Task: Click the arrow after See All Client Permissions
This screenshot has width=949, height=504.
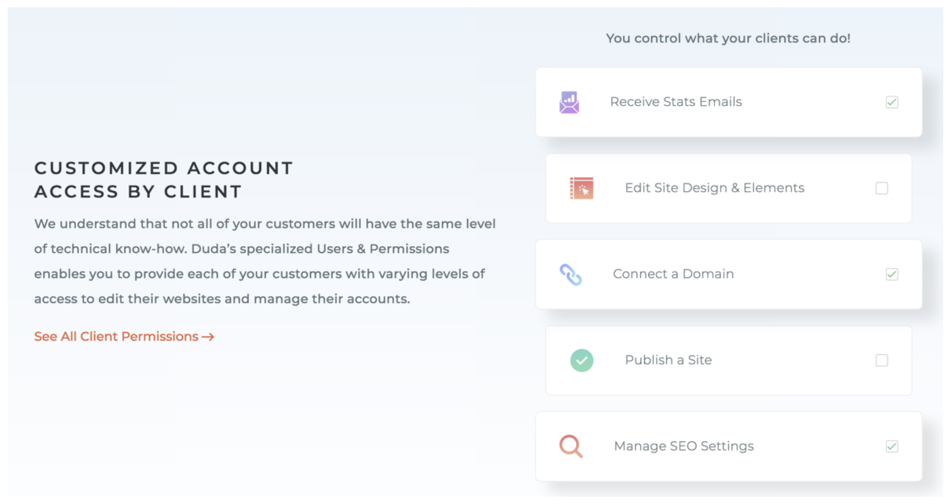Action: click(208, 337)
